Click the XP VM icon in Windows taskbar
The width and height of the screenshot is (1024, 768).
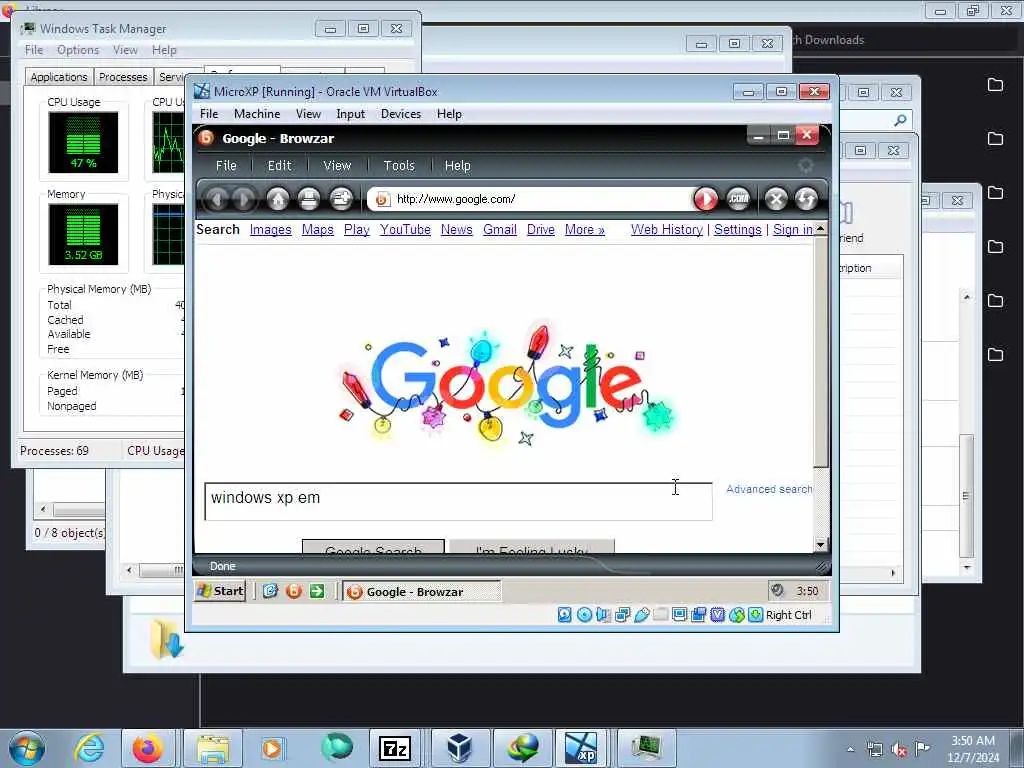(581, 748)
